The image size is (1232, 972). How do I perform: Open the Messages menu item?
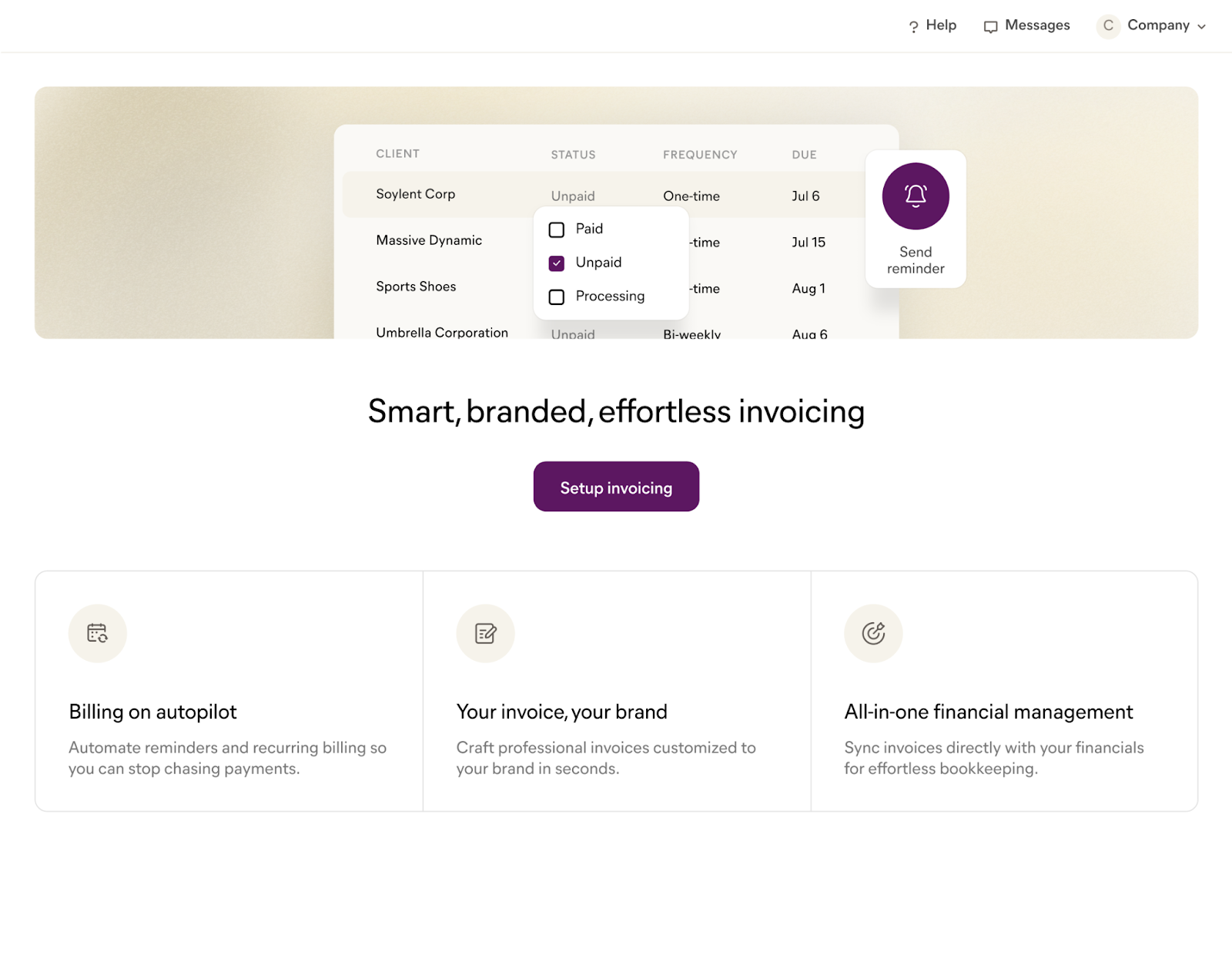1027,25
